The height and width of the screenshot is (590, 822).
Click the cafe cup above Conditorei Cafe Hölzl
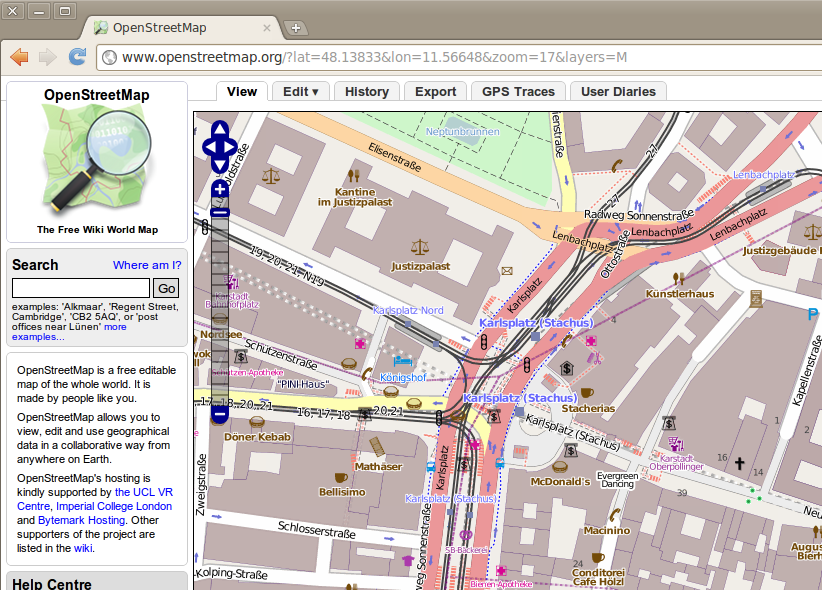point(598,557)
